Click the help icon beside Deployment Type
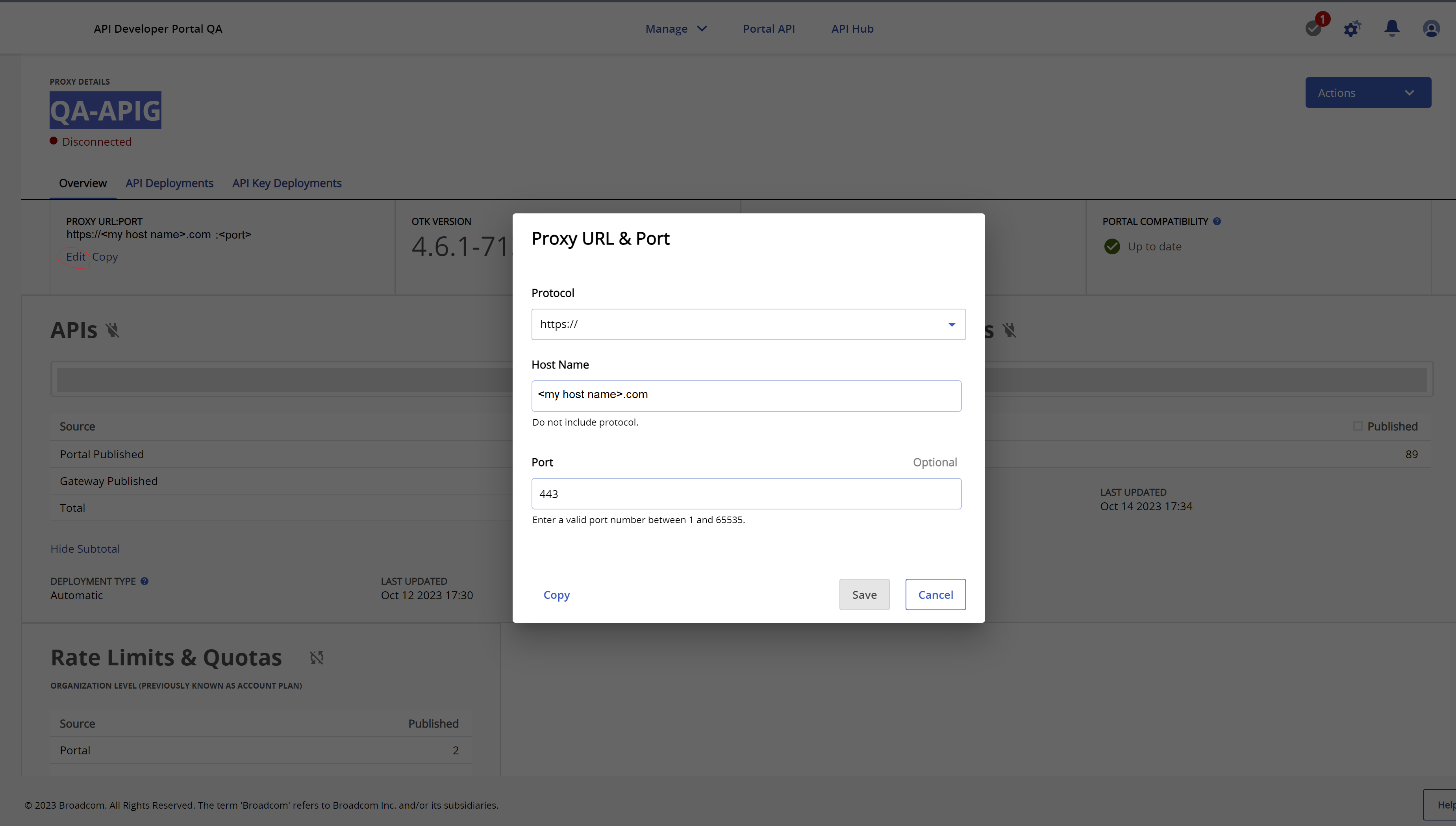 pyautogui.click(x=144, y=581)
